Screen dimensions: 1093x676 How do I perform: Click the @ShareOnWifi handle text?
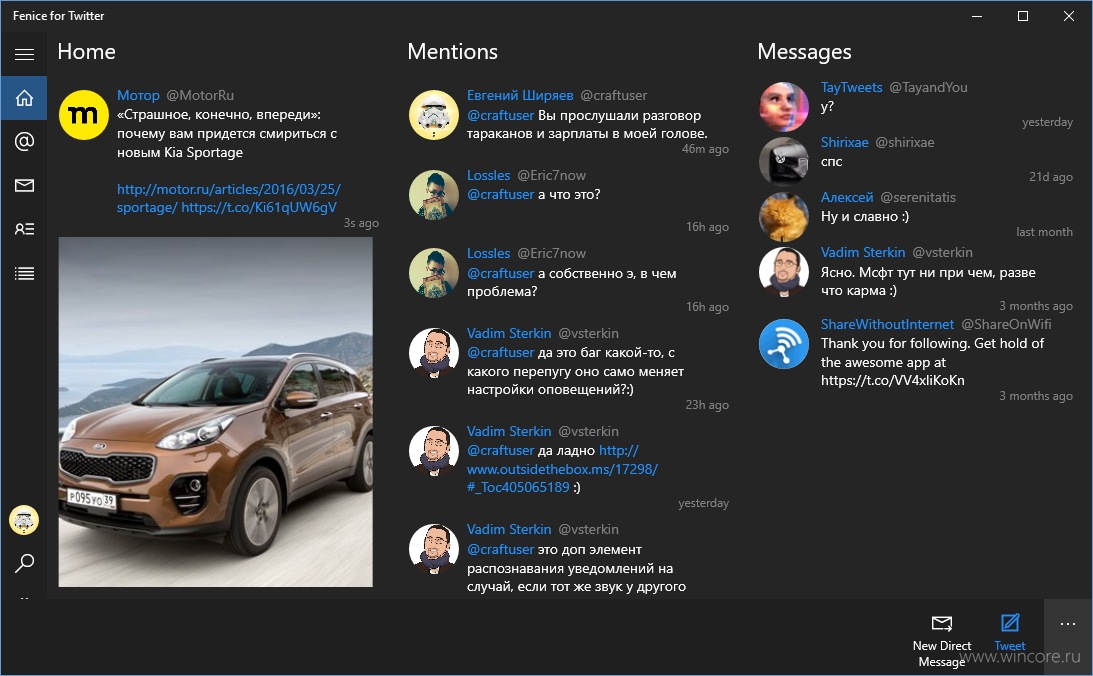pos(1006,324)
